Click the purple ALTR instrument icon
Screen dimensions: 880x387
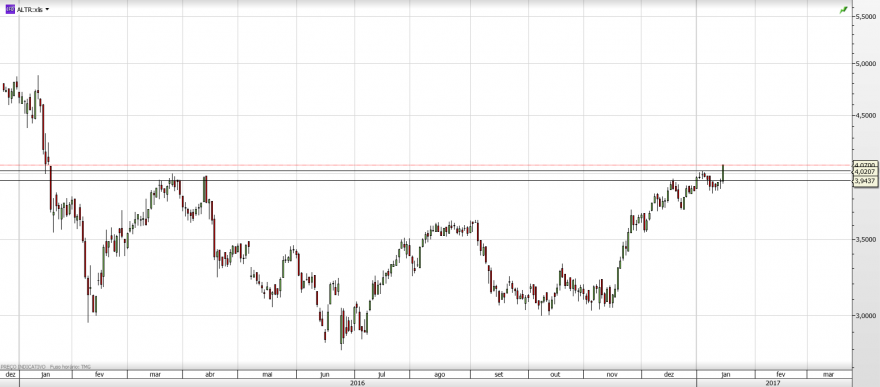pos(10,10)
